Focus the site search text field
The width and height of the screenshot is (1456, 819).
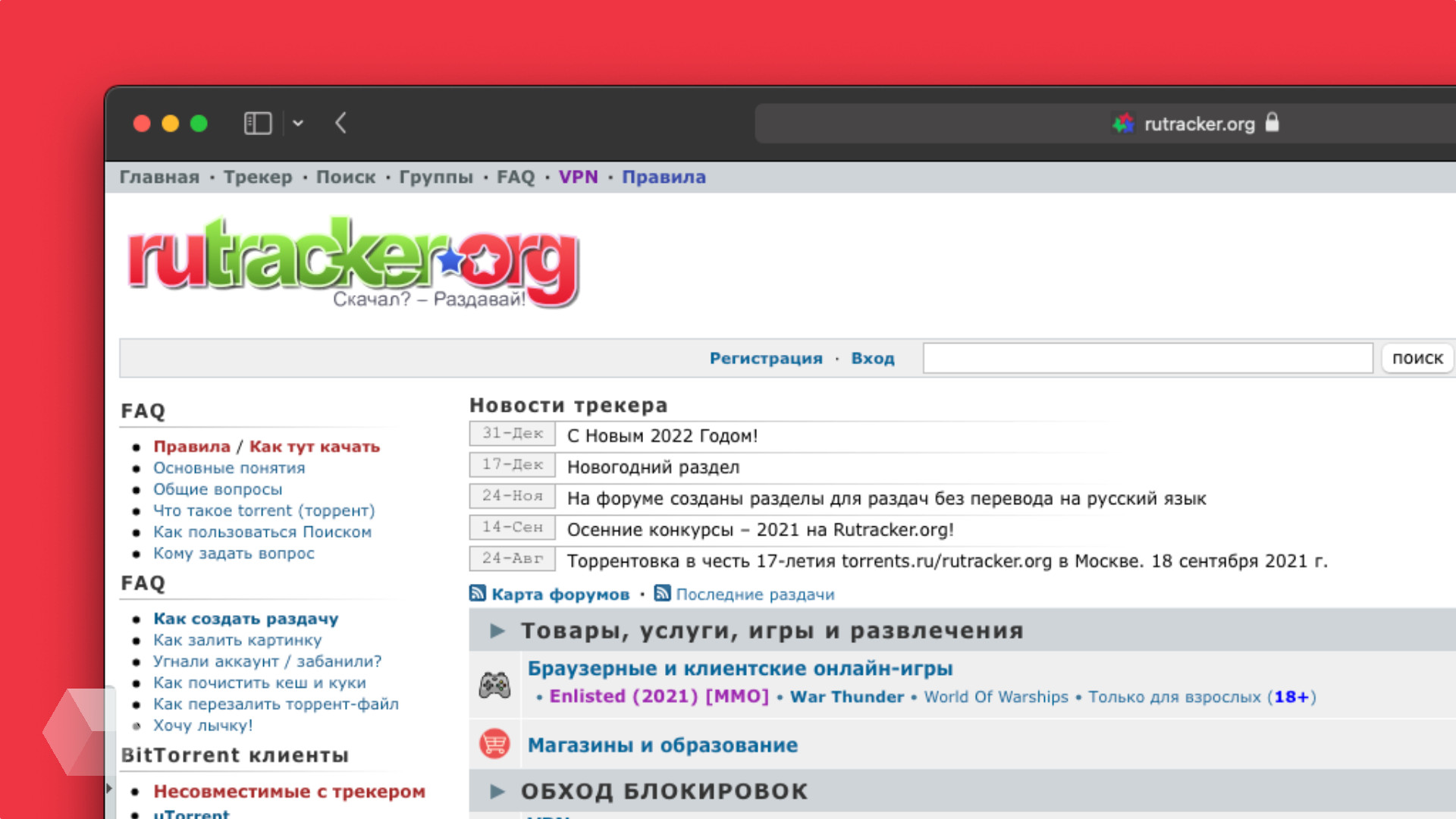(1147, 358)
